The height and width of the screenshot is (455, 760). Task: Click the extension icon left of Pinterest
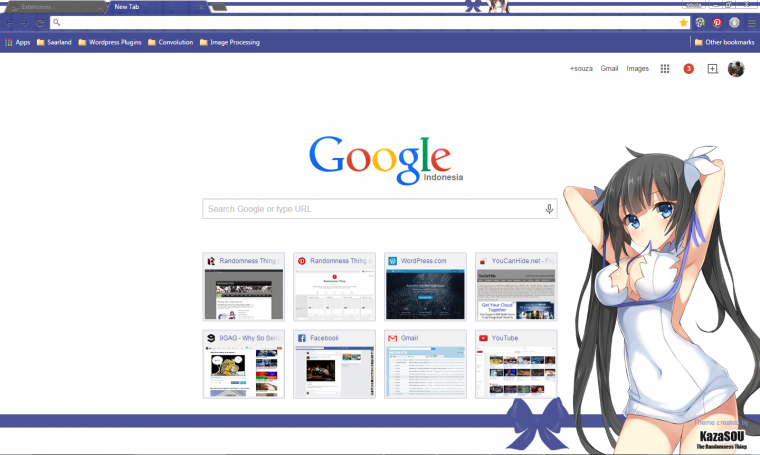[x=700, y=23]
